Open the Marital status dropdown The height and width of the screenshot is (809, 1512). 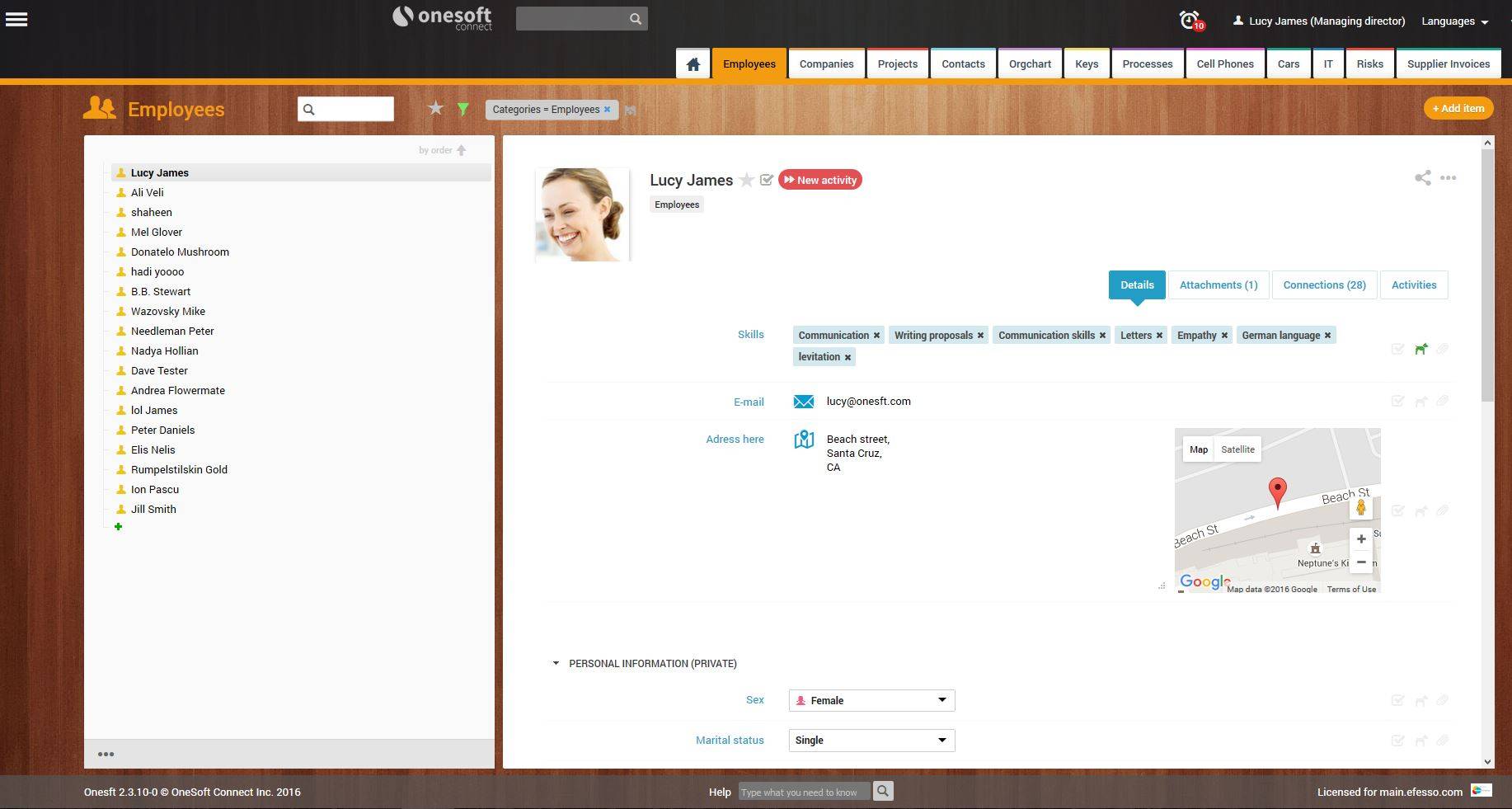tap(871, 741)
